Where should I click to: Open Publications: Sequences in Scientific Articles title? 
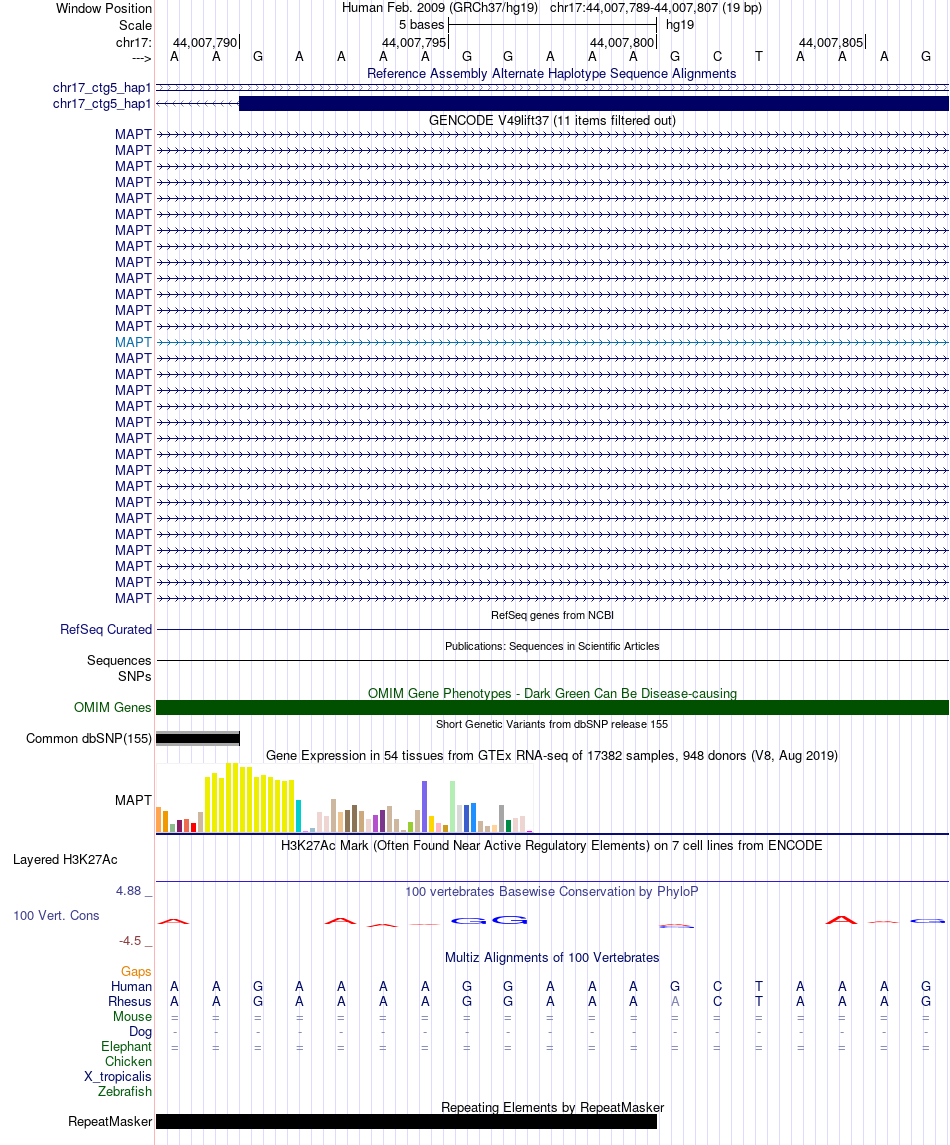point(552,646)
